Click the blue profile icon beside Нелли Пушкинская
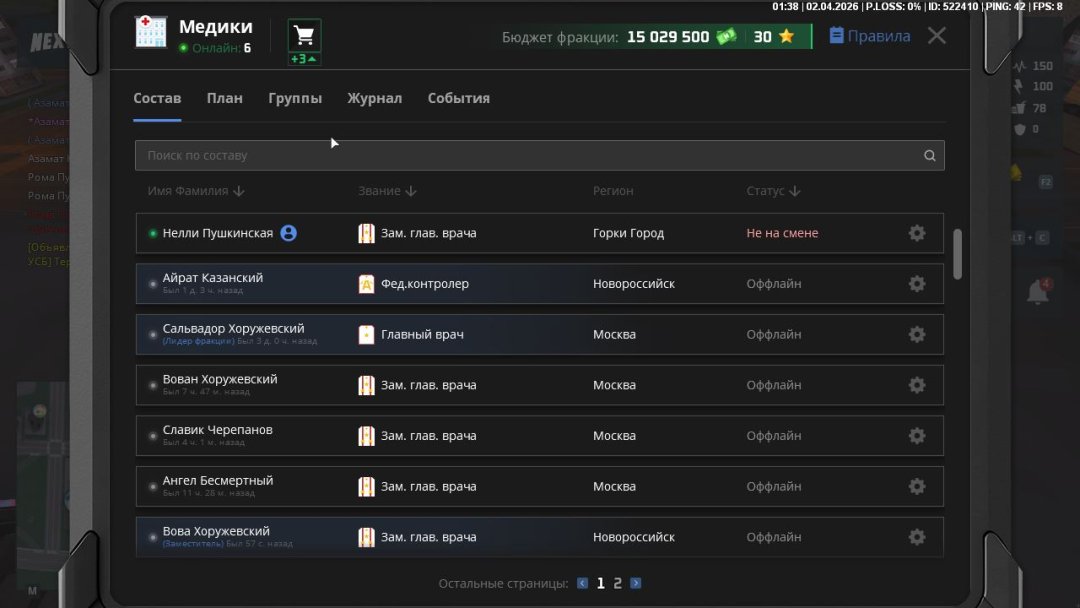 (x=289, y=233)
